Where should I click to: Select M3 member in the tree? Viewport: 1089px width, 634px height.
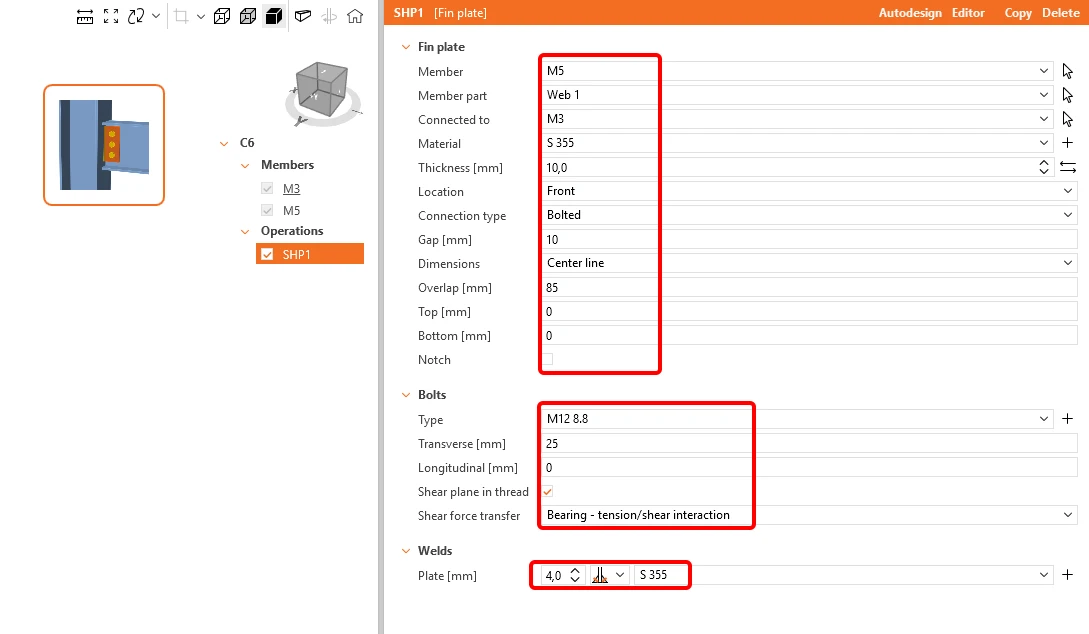pos(292,188)
